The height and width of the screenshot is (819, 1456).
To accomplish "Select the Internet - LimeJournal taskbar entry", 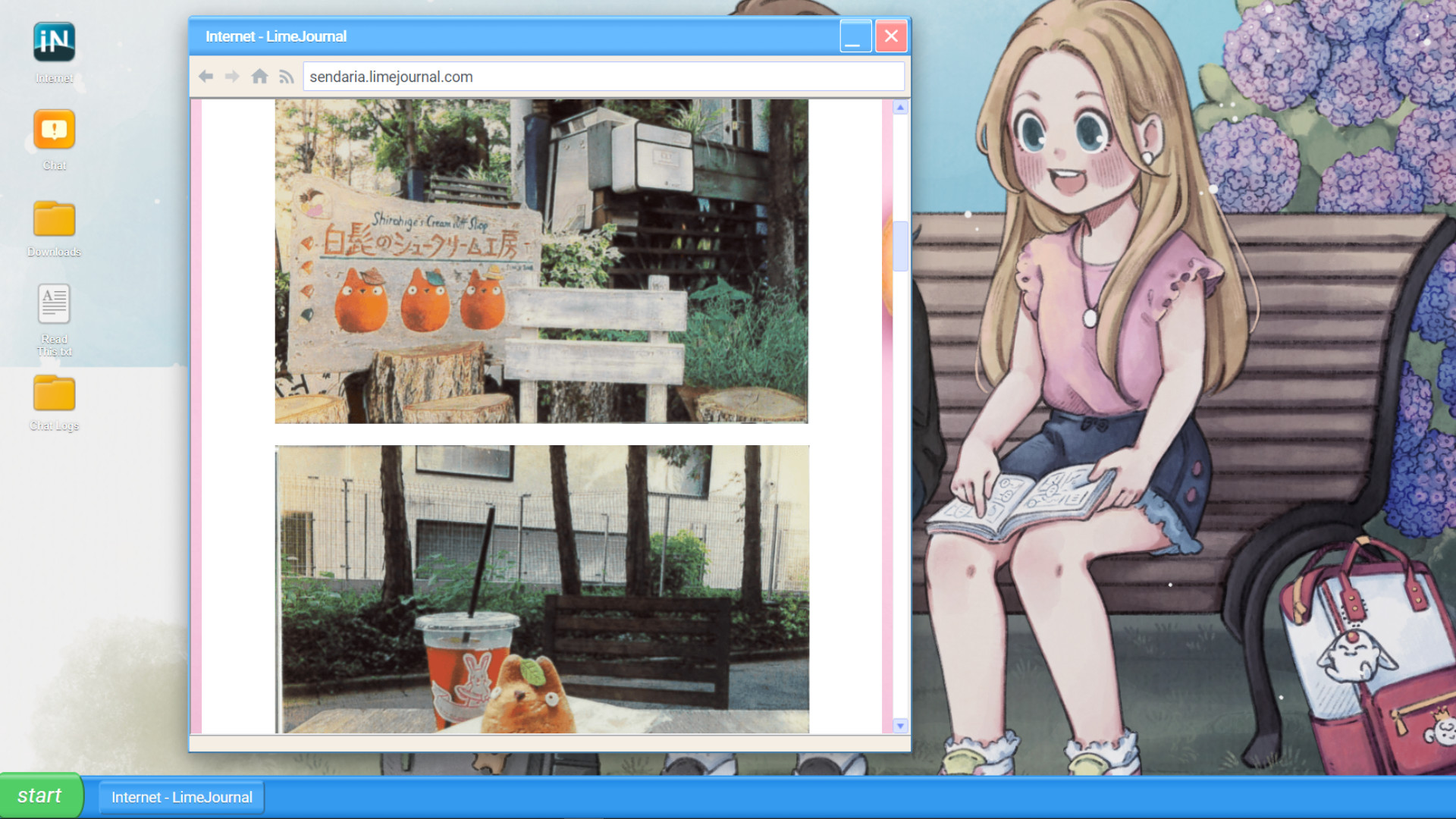I will pos(180,797).
